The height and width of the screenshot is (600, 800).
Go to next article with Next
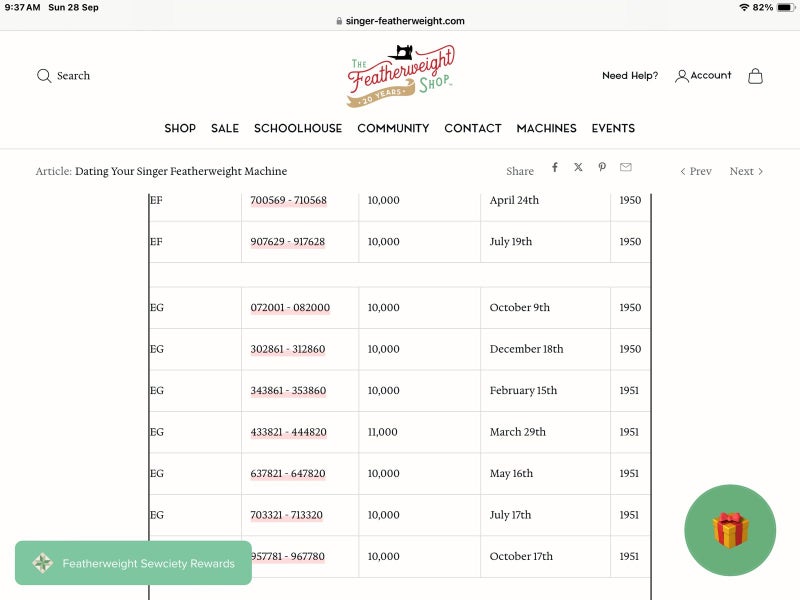point(746,171)
